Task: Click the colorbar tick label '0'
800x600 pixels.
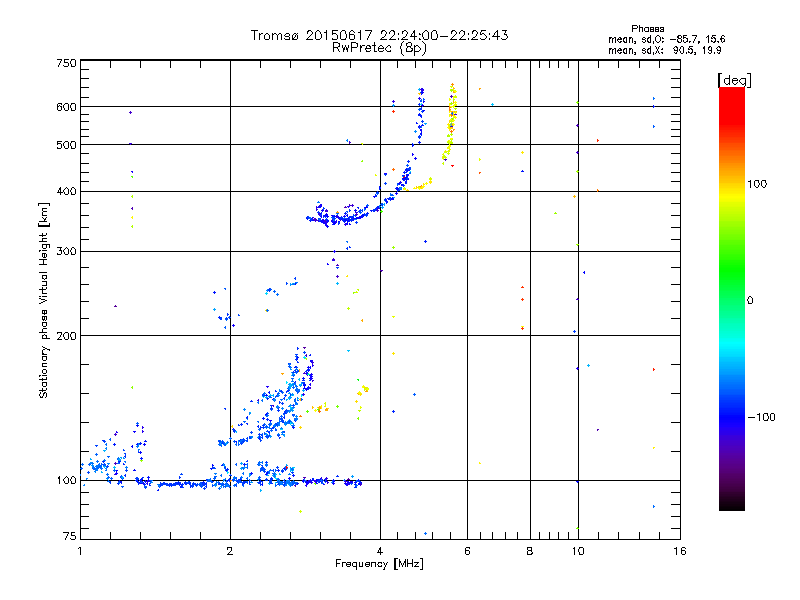Action: [x=750, y=301]
